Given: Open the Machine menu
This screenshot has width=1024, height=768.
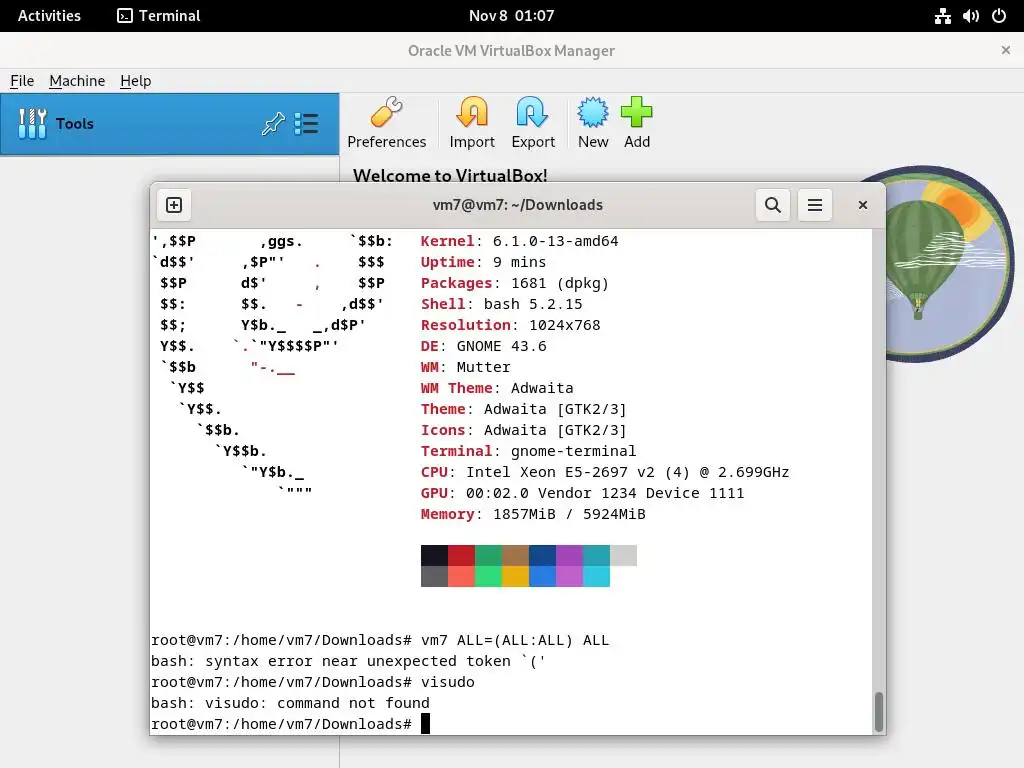Looking at the screenshot, I should 77,81.
